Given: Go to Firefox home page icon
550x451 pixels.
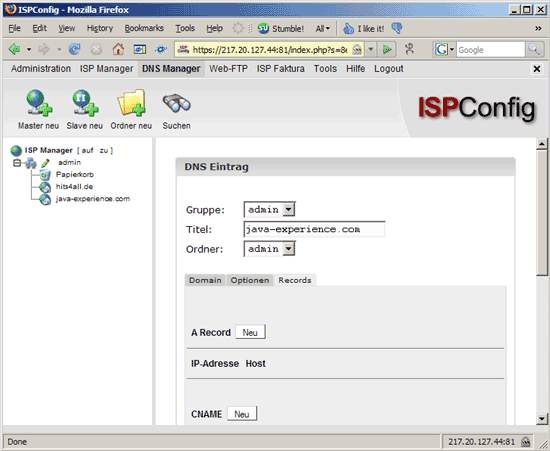Looking at the screenshot, I should pyautogui.click(x=118, y=49).
